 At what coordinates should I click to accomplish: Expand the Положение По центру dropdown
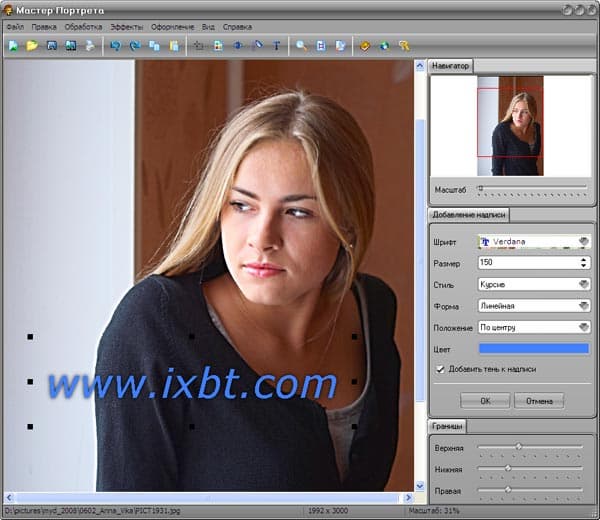pos(583,327)
